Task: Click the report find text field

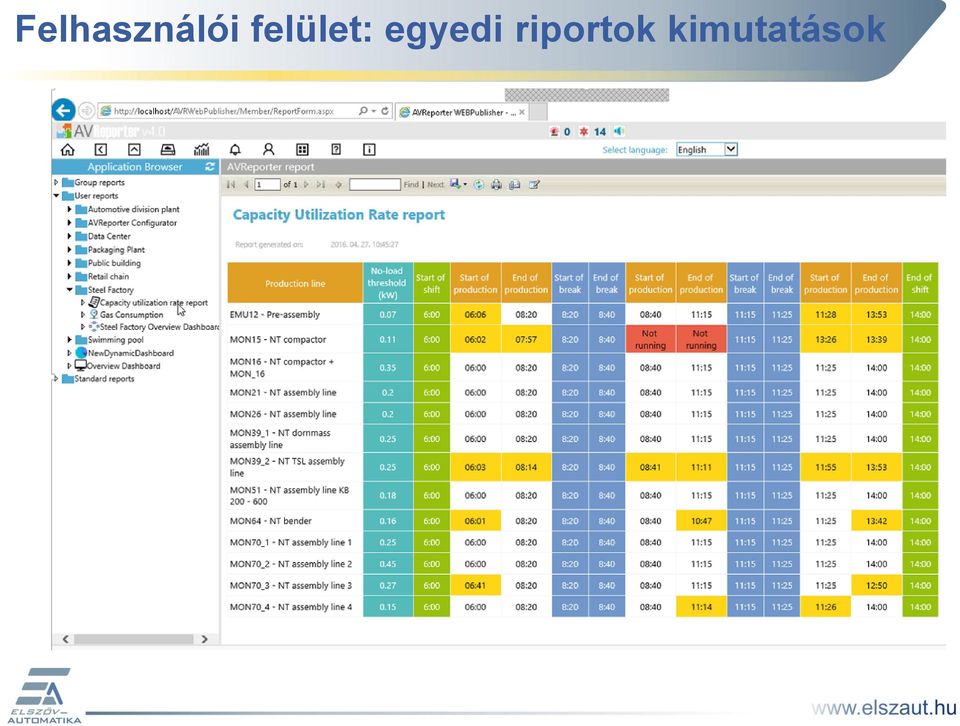Action: [x=375, y=184]
